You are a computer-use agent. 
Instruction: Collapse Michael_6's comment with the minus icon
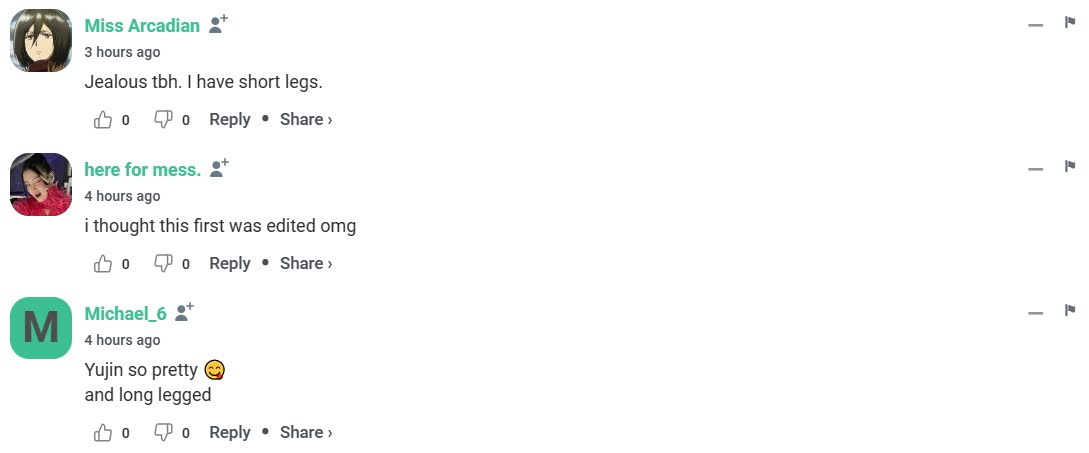1036,313
